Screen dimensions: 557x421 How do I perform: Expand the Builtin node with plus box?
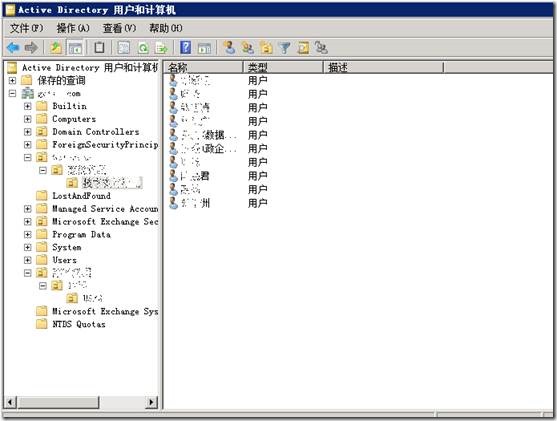tap(28, 106)
